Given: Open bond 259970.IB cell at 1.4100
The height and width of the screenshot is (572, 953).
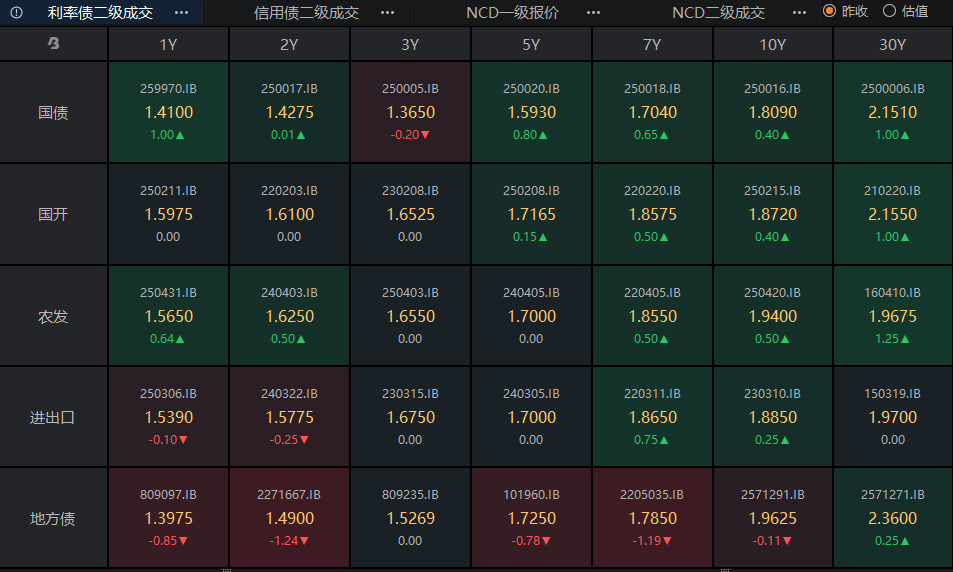Looking at the screenshot, I should click(168, 112).
